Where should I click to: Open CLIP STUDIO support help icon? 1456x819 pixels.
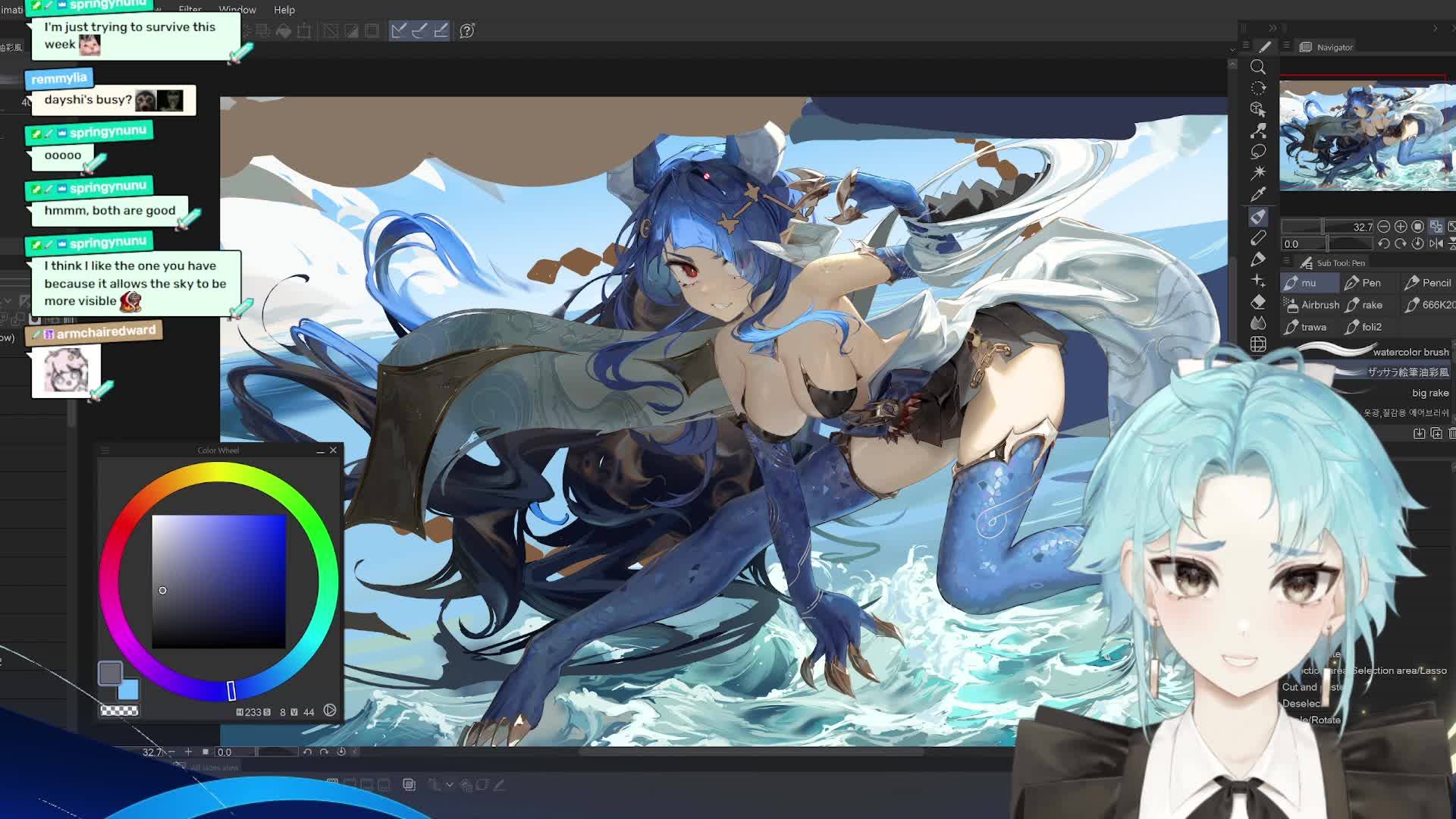point(467,31)
